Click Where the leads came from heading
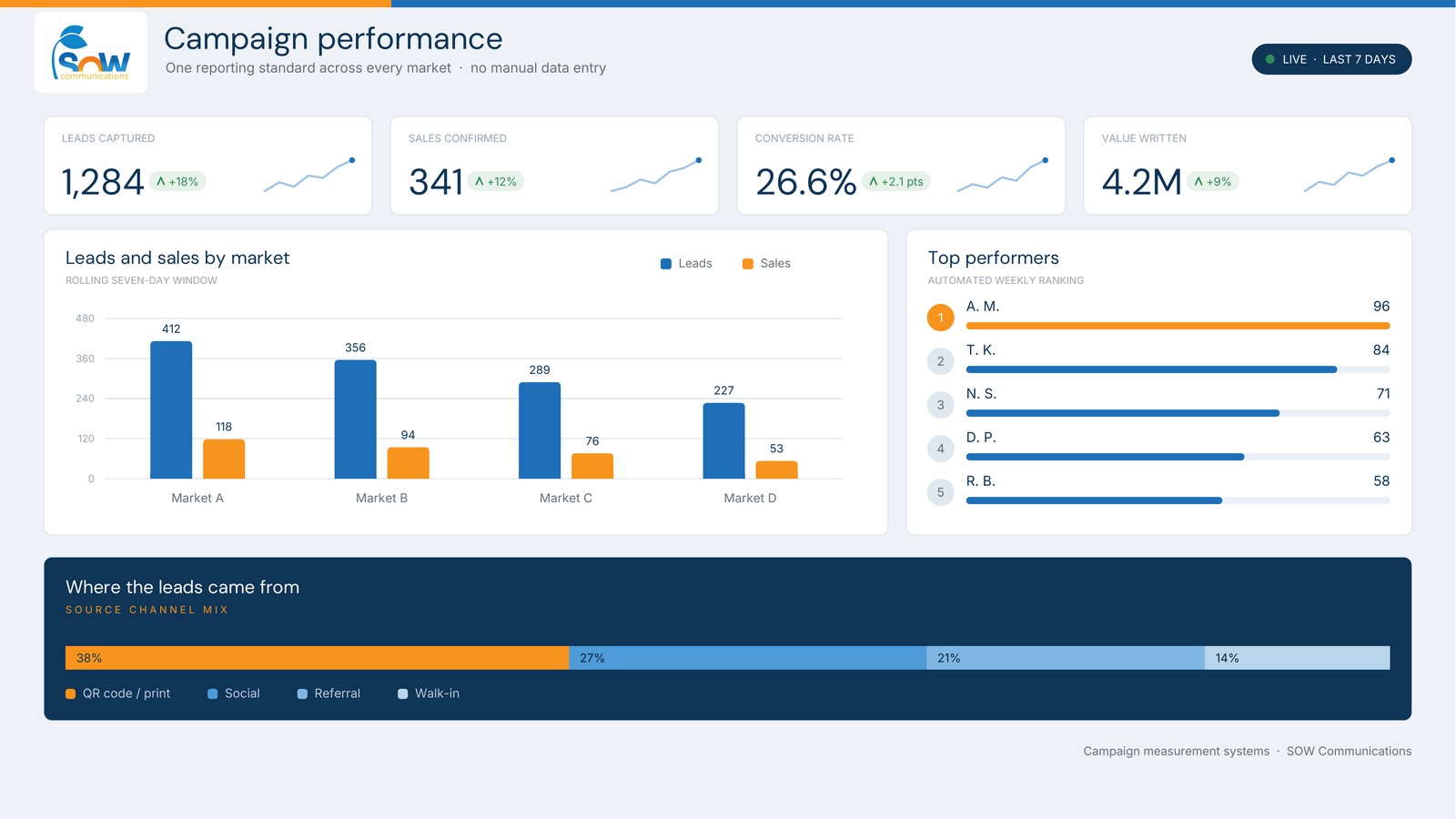This screenshot has height=819, width=1456. coord(182,587)
